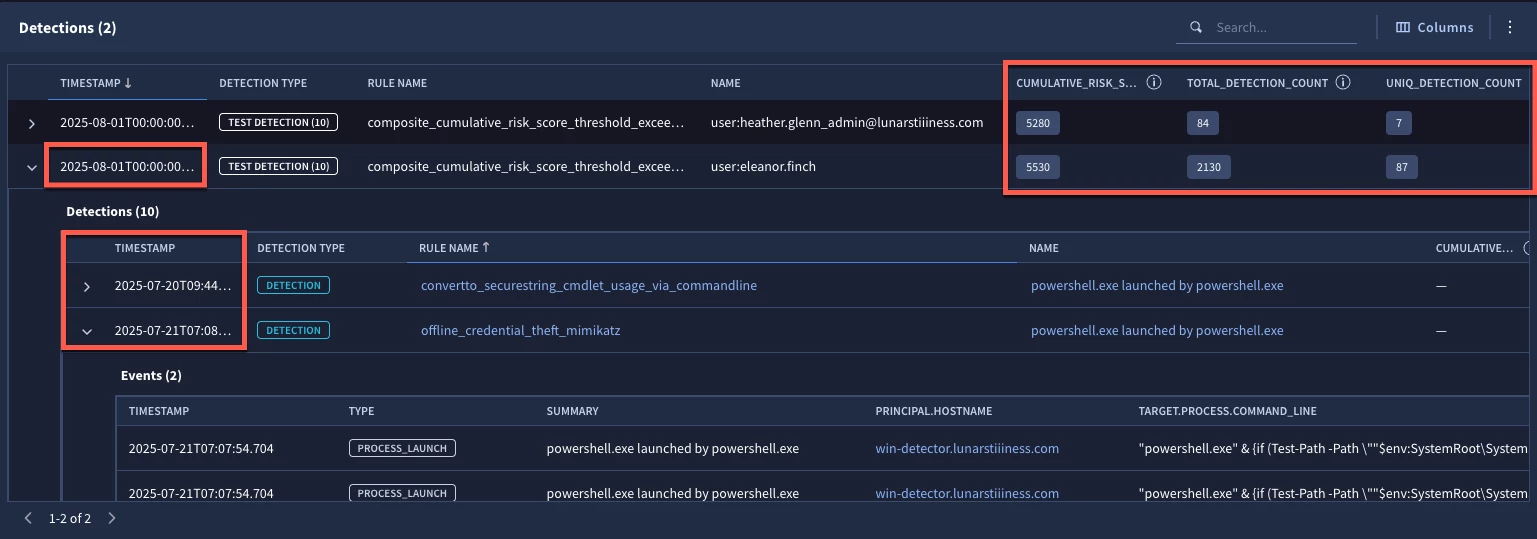Click the nested CUMULATIVE... column header
This screenshot has width=1537, height=539.
(x=1475, y=247)
